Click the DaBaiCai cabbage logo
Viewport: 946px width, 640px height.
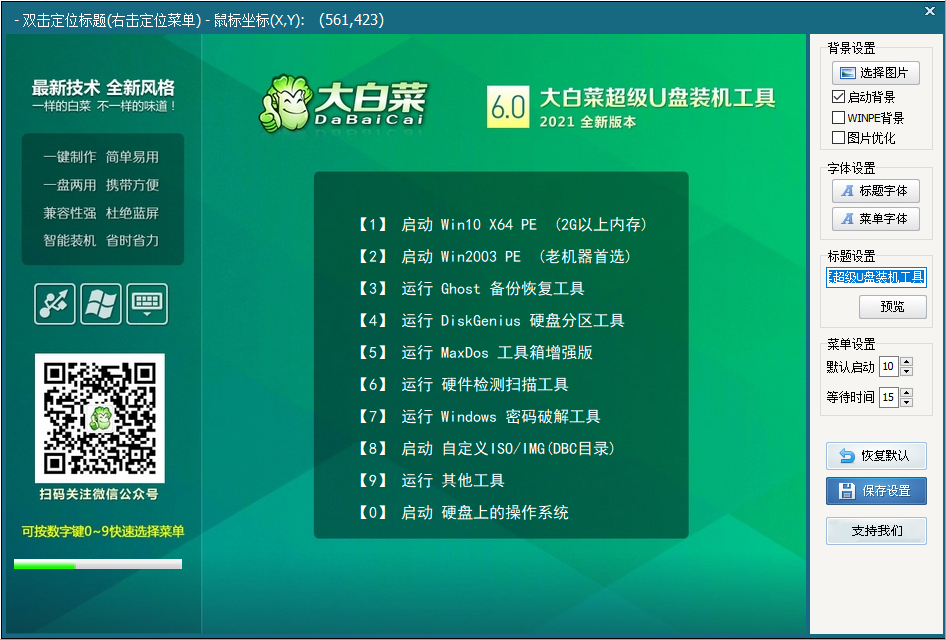pos(343,103)
